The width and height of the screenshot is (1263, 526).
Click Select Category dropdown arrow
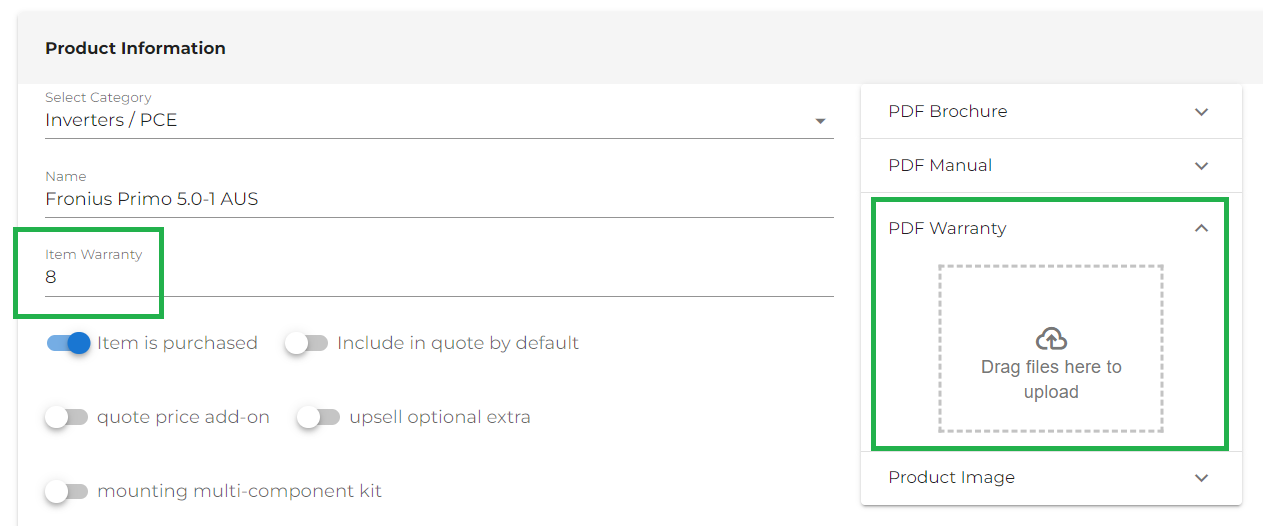pyautogui.click(x=820, y=121)
